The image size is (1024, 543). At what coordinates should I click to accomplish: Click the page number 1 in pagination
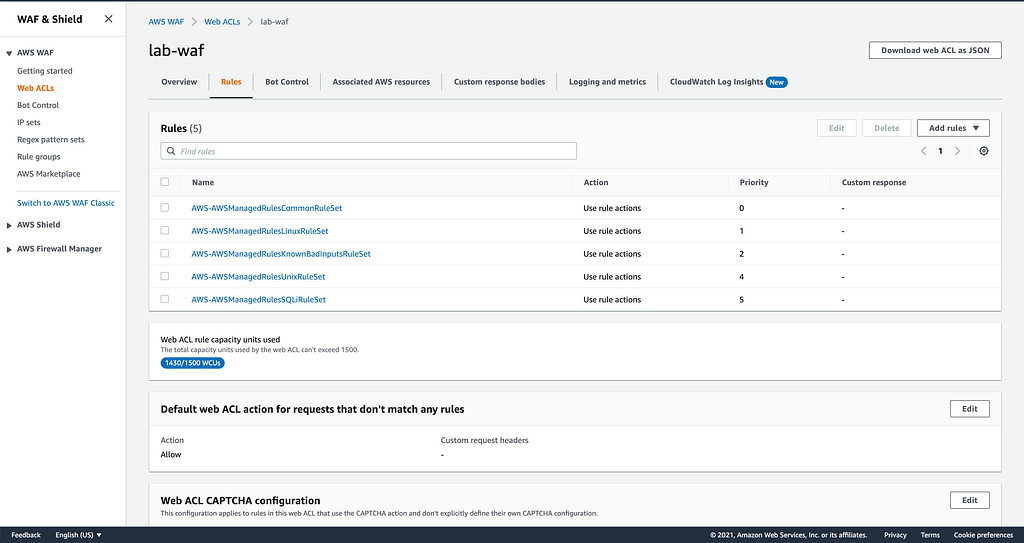pyautogui.click(x=940, y=151)
